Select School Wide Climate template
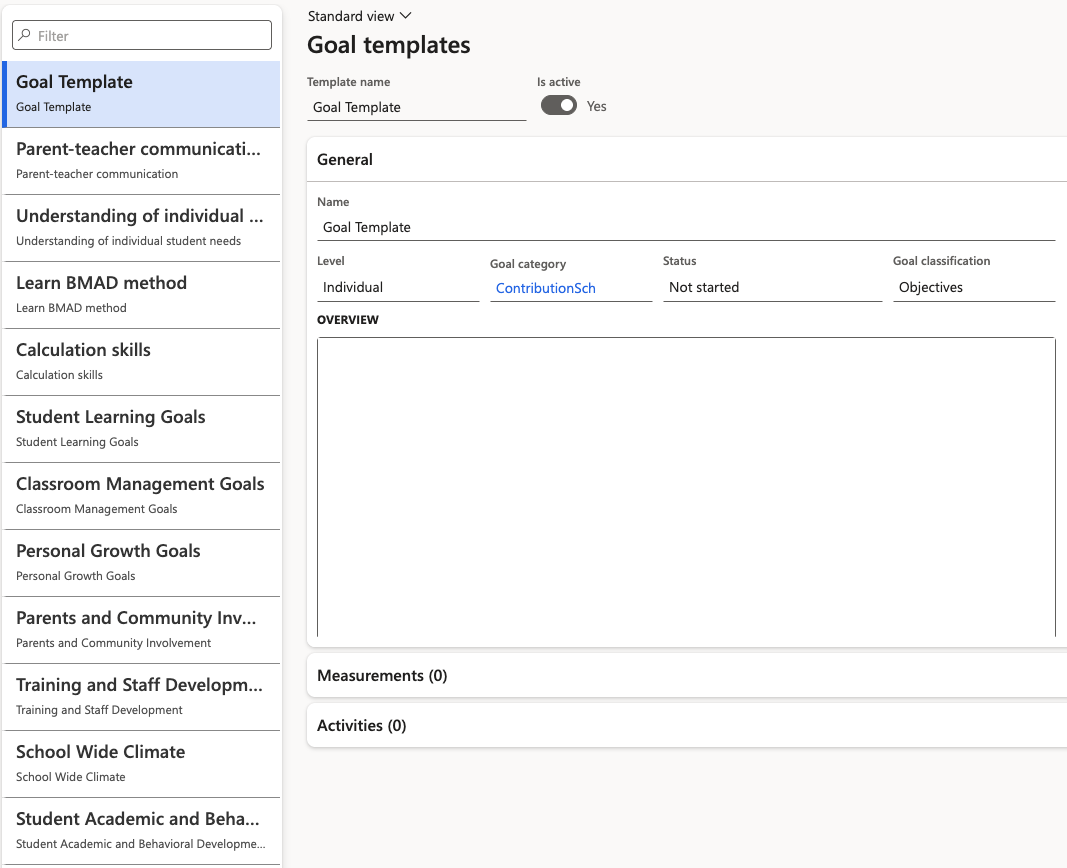The height and width of the screenshot is (868, 1067). (x=142, y=764)
